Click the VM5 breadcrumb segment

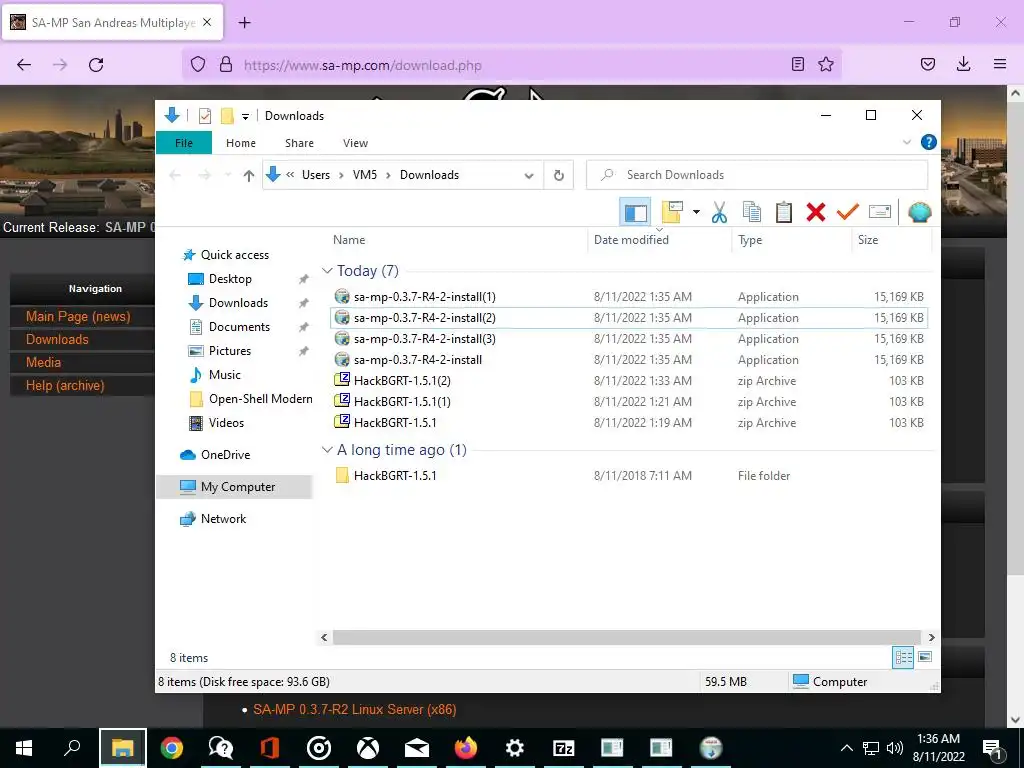pos(364,175)
